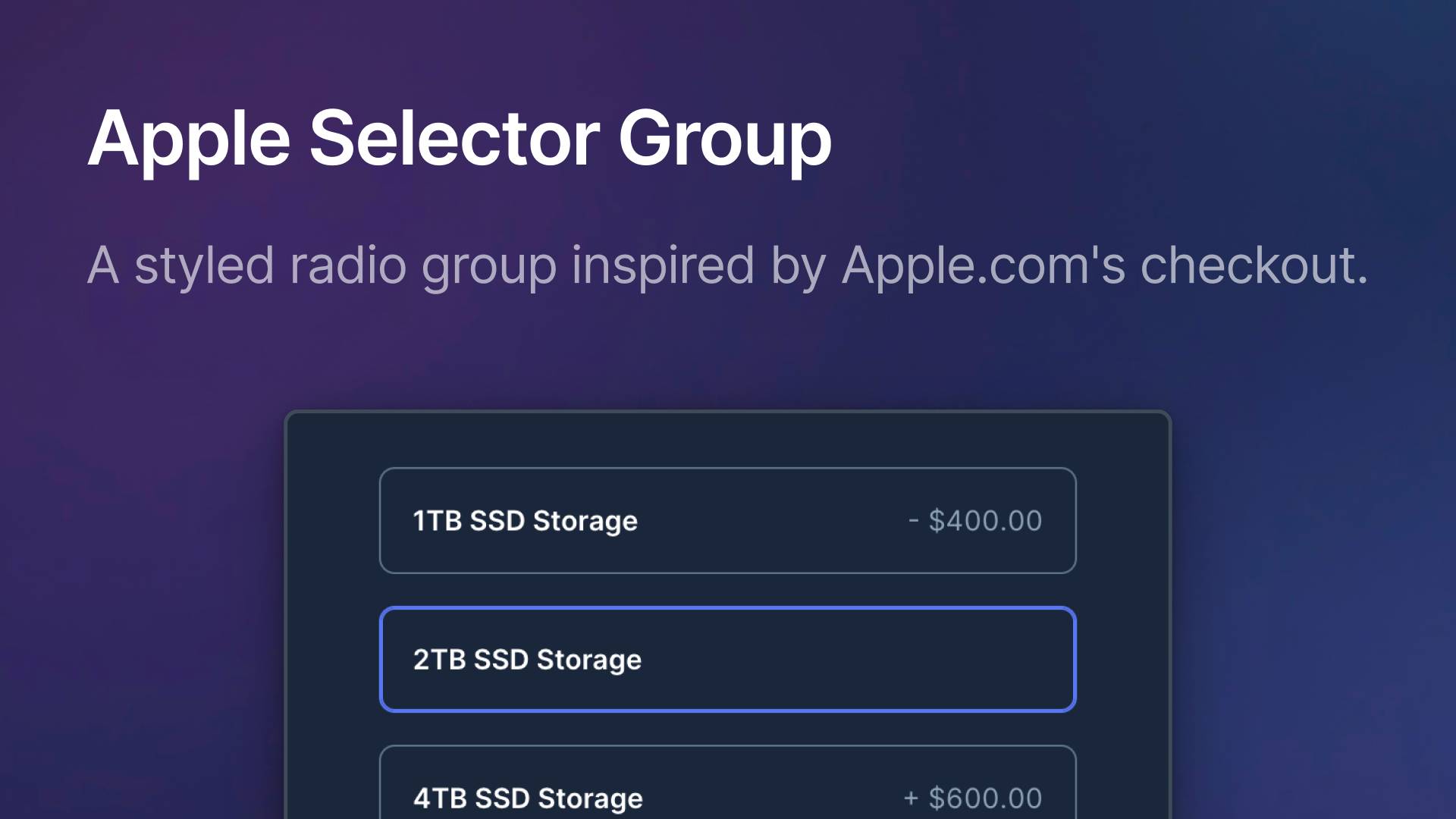Click dark panel padding above 1TB option
The image size is (1456, 819).
click(x=727, y=440)
